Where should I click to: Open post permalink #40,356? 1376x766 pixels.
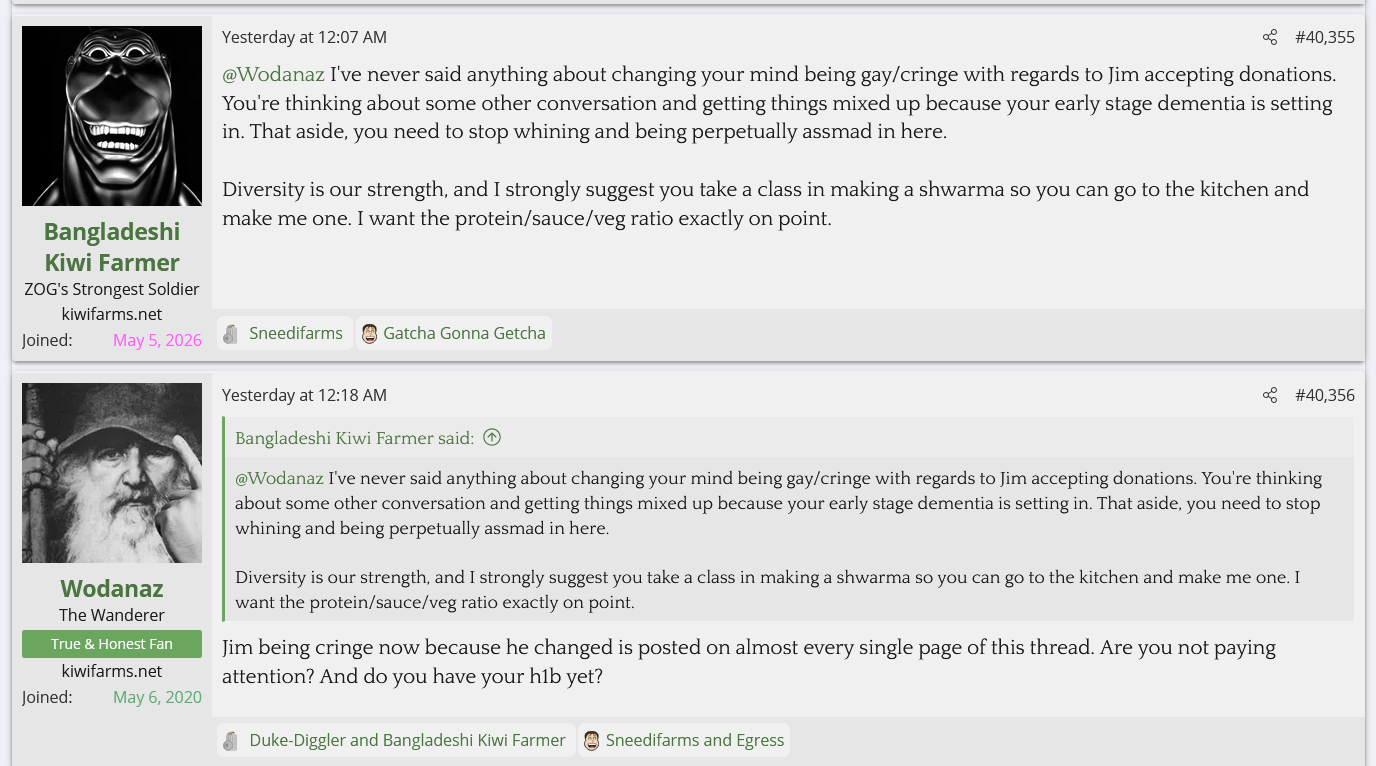1325,396
